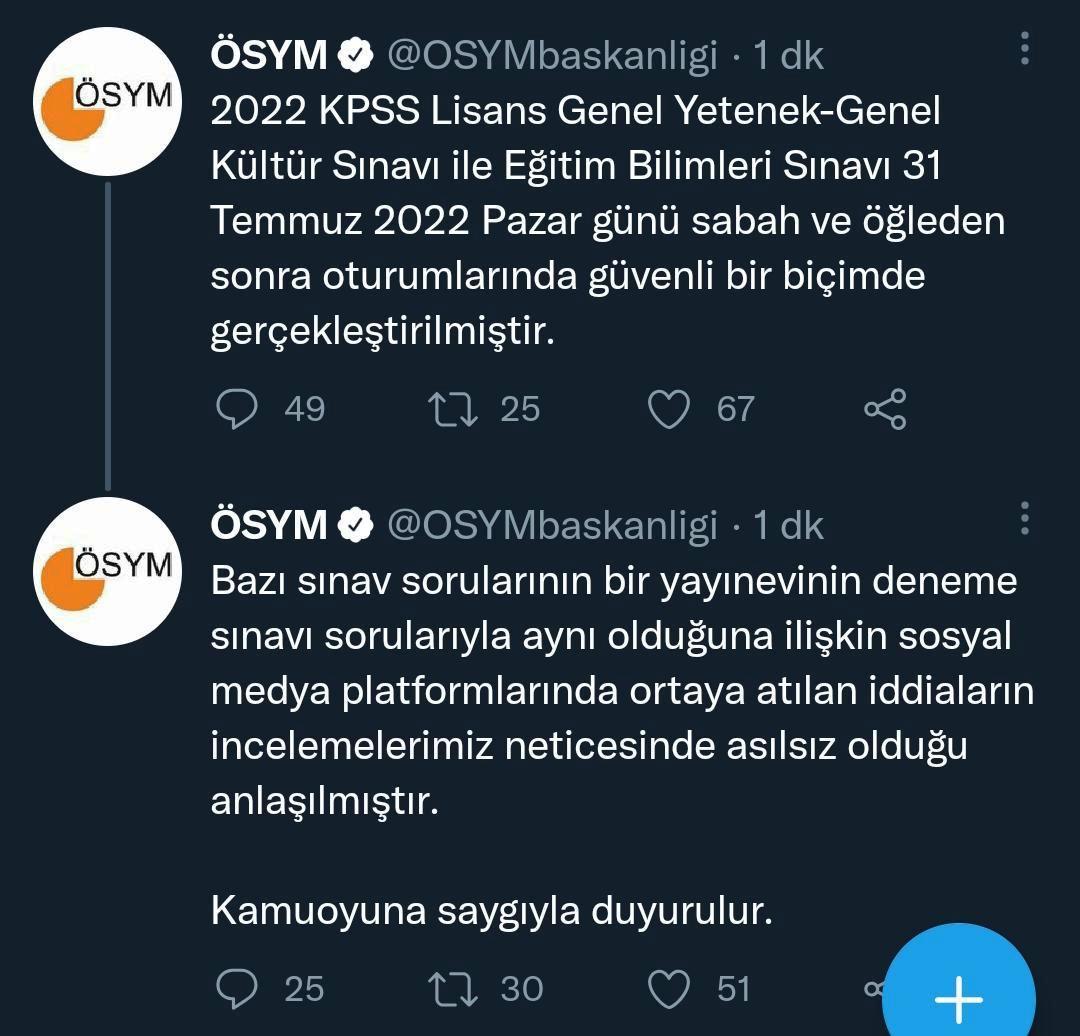Open @OSYMbaskanligi handle on second tweet

coord(552,526)
